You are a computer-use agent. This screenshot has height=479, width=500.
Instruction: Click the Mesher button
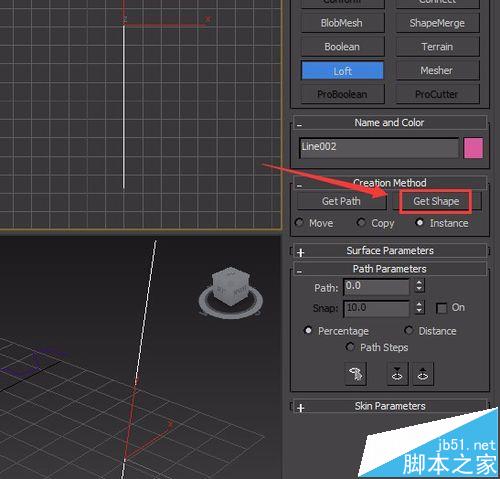(x=437, y=71)
